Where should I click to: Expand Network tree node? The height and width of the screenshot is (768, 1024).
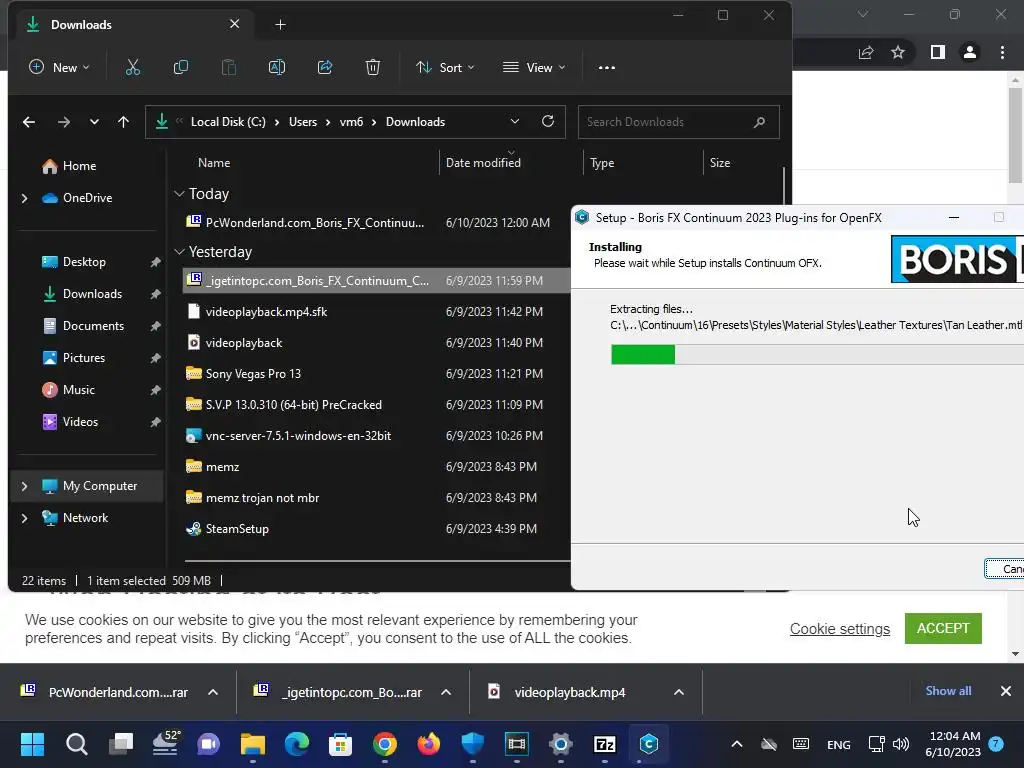[x=25, y=518]
